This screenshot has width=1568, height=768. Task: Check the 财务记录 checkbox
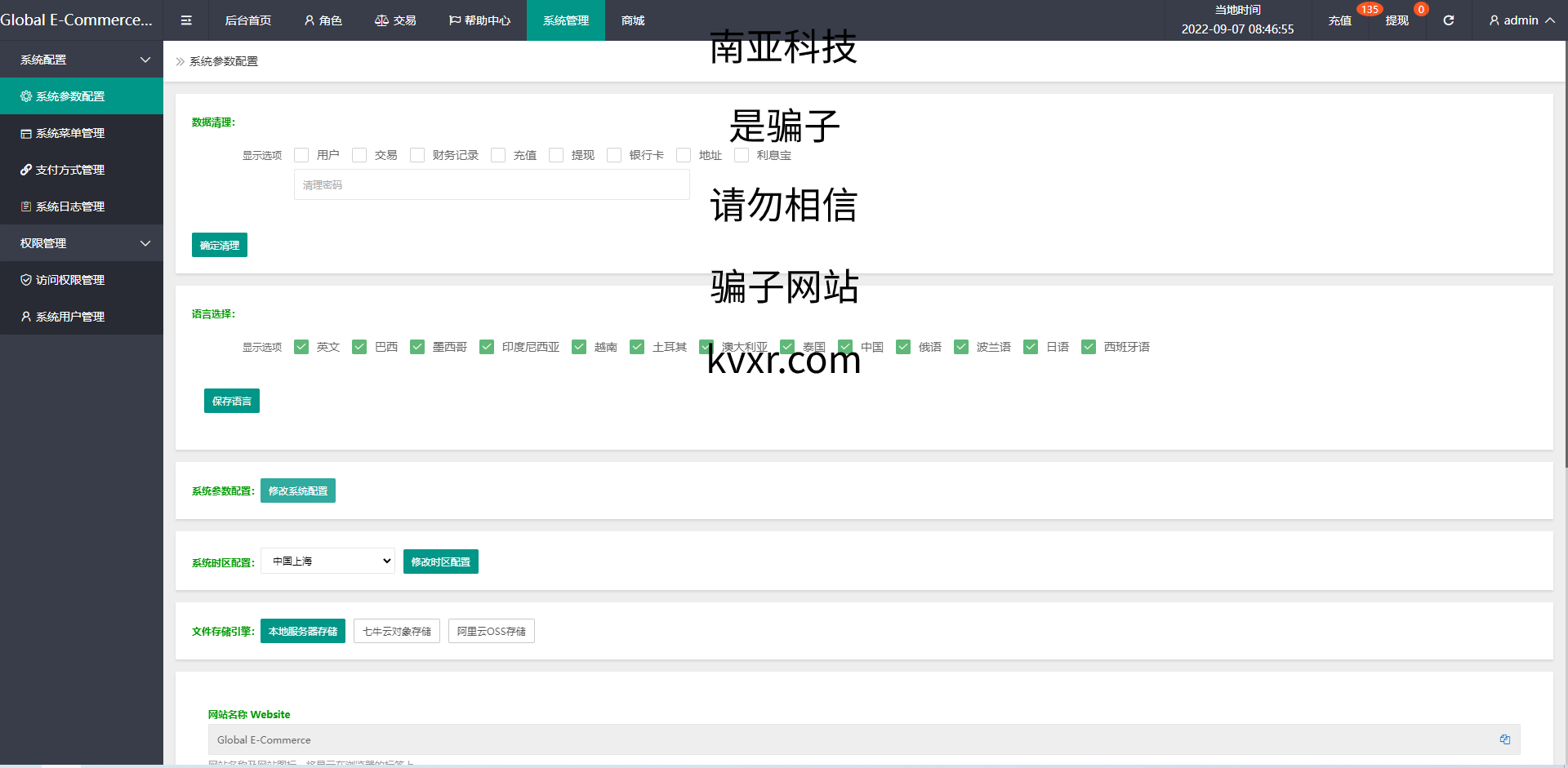coord(417,155)
